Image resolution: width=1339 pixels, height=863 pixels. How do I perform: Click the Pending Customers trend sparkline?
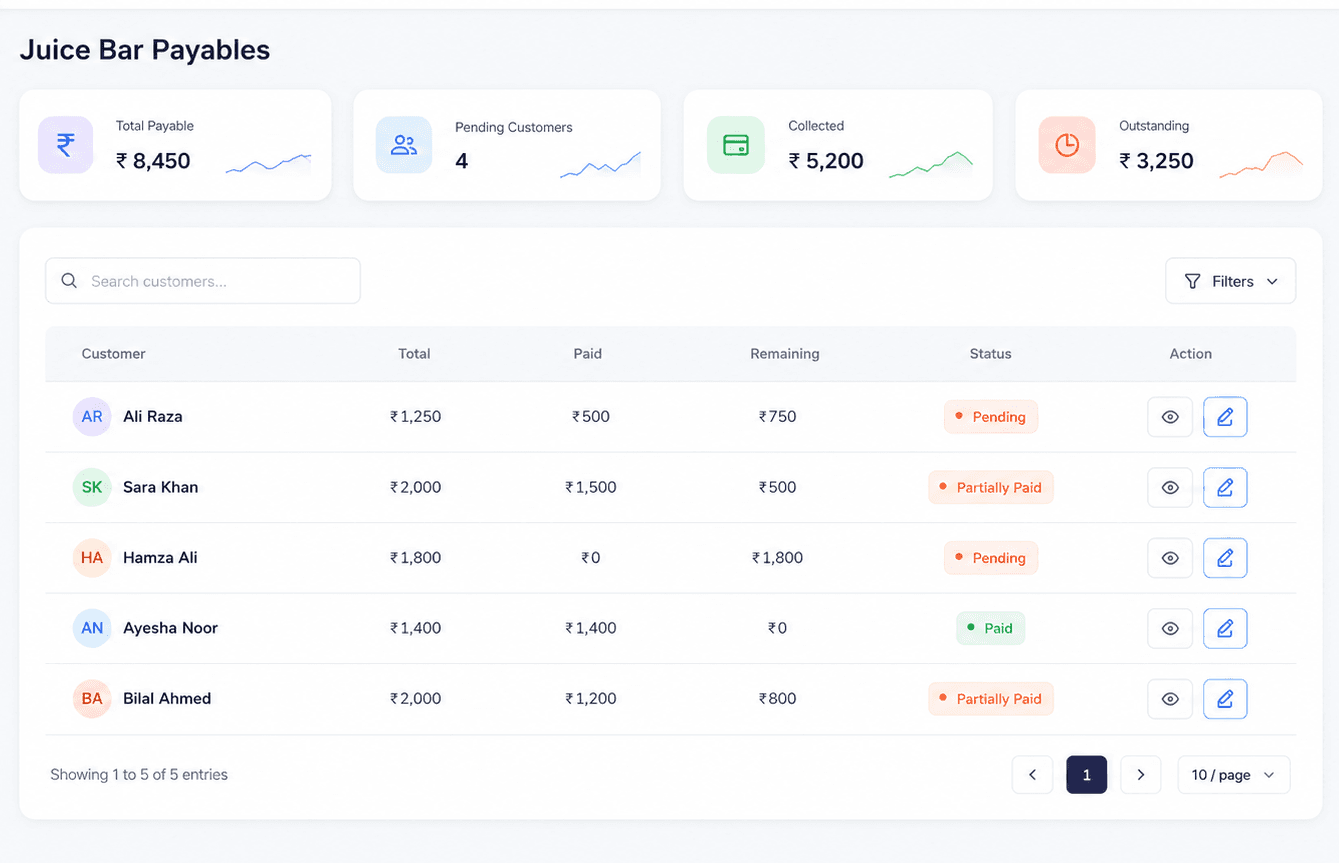[601, 165]
